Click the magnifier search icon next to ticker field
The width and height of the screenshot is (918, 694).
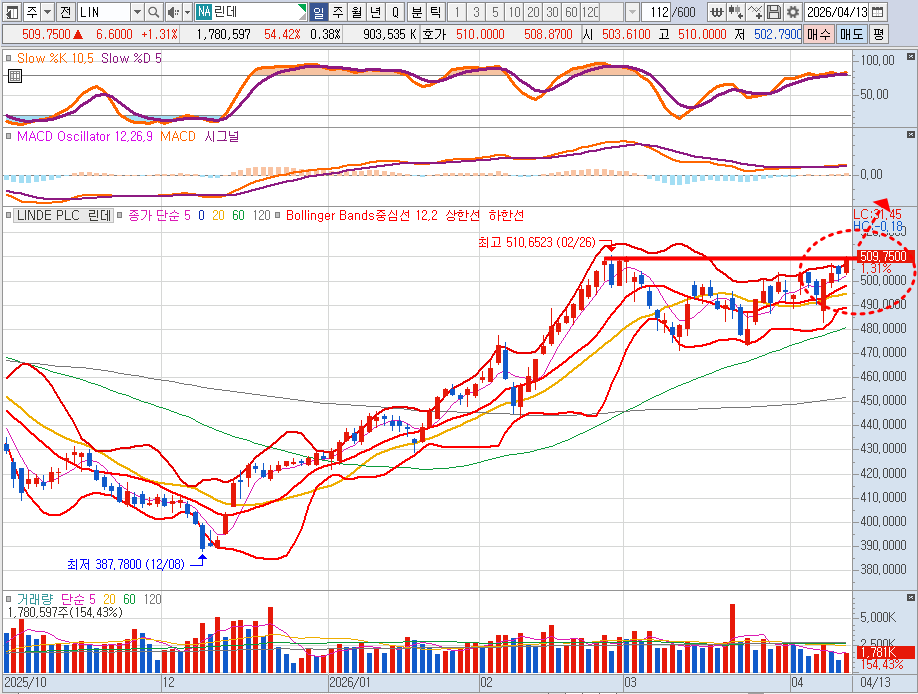(153, 12)
